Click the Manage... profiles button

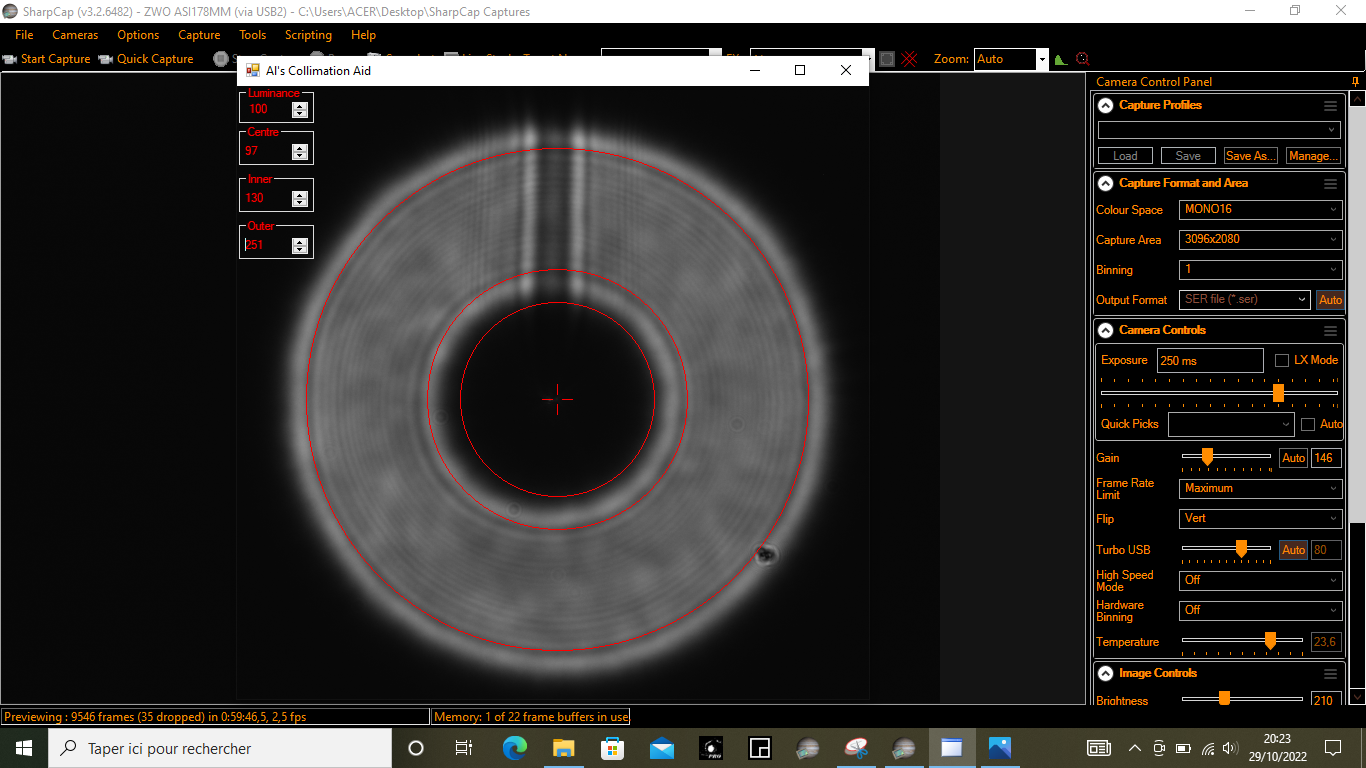coord(1314,156)
